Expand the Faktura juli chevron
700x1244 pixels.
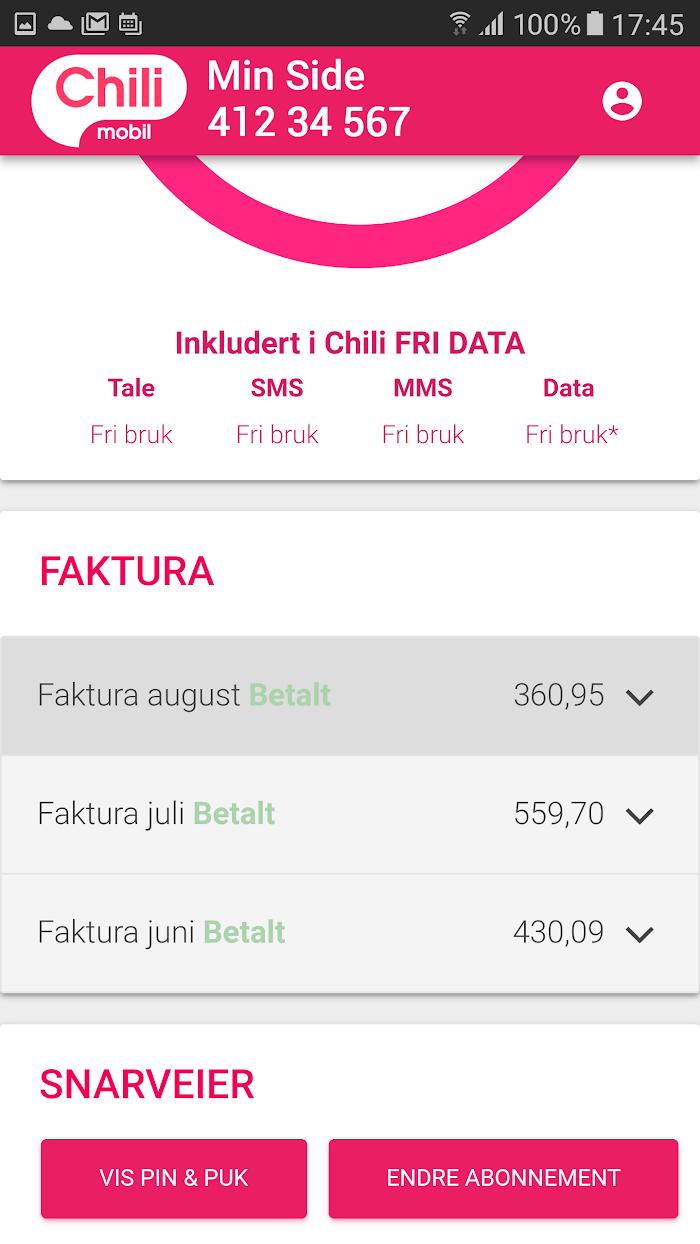tap(639, 815)
